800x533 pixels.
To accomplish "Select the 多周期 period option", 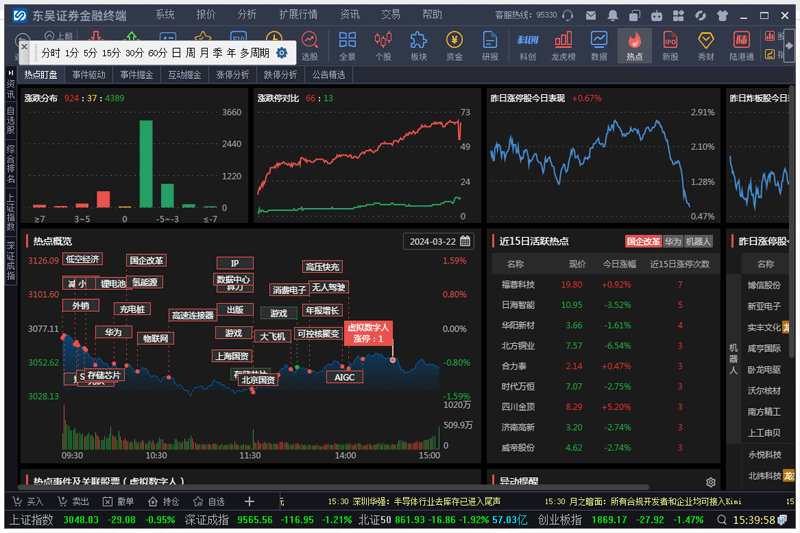I will (255, 53).
